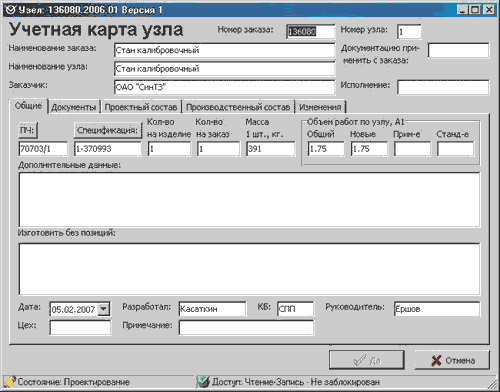Screen dimensions: 500x392
Task: Click the Общий work volume field
Action: point(326,149)
